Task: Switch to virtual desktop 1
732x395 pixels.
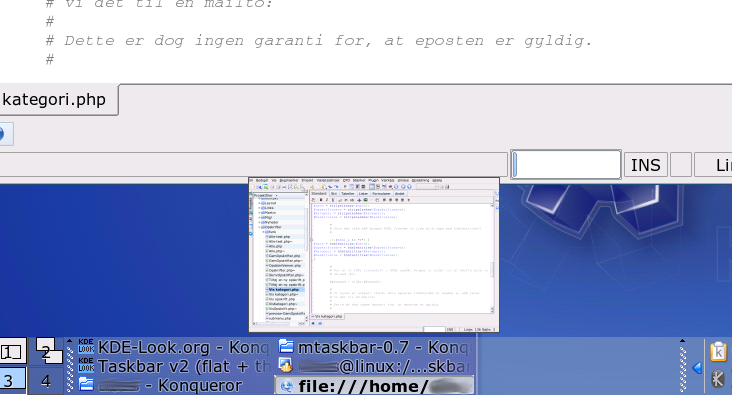Action: click(x=13, y=352)
